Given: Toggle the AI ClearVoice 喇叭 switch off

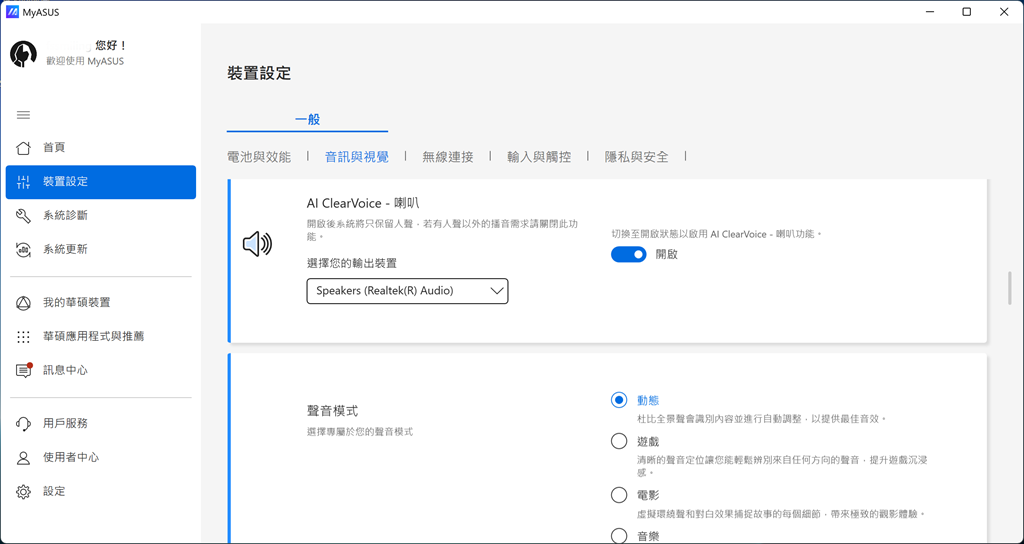Looking at the screenshot, I should click(x=629, y=255).
